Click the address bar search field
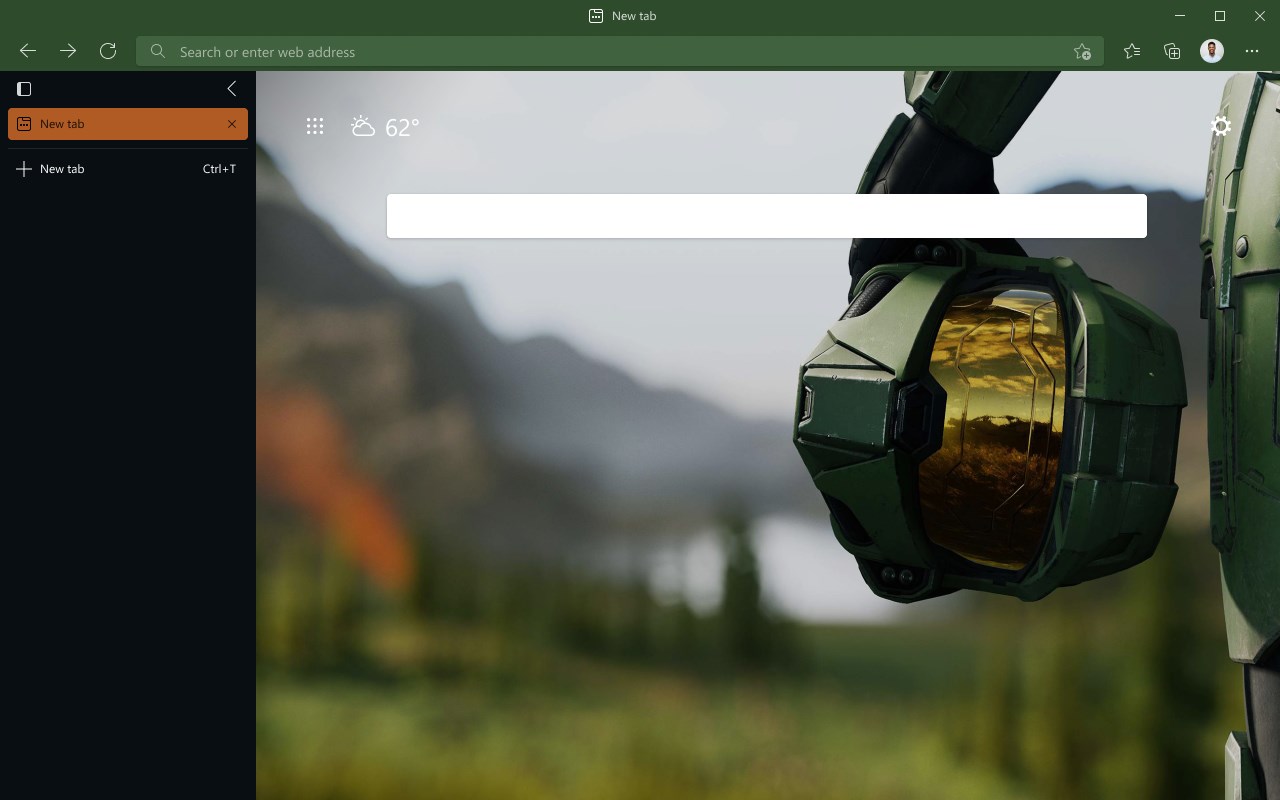 [619, 51]
